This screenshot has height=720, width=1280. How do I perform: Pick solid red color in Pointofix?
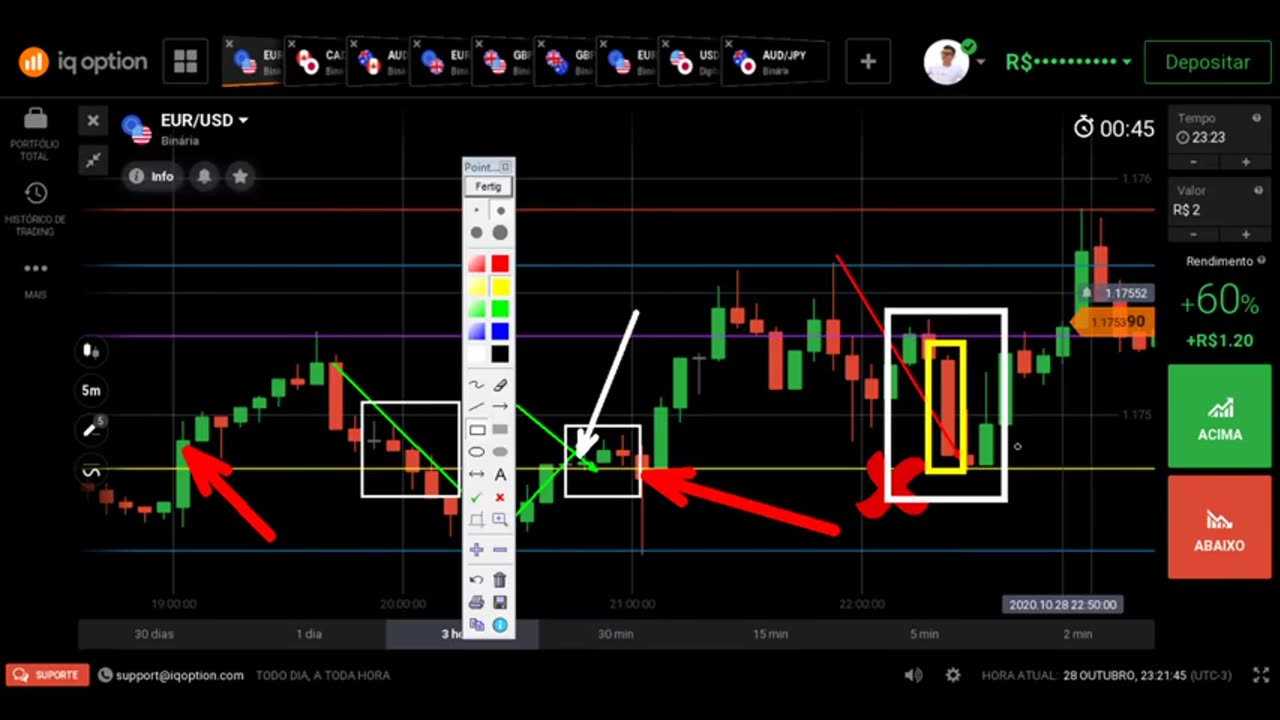point(500,263)
